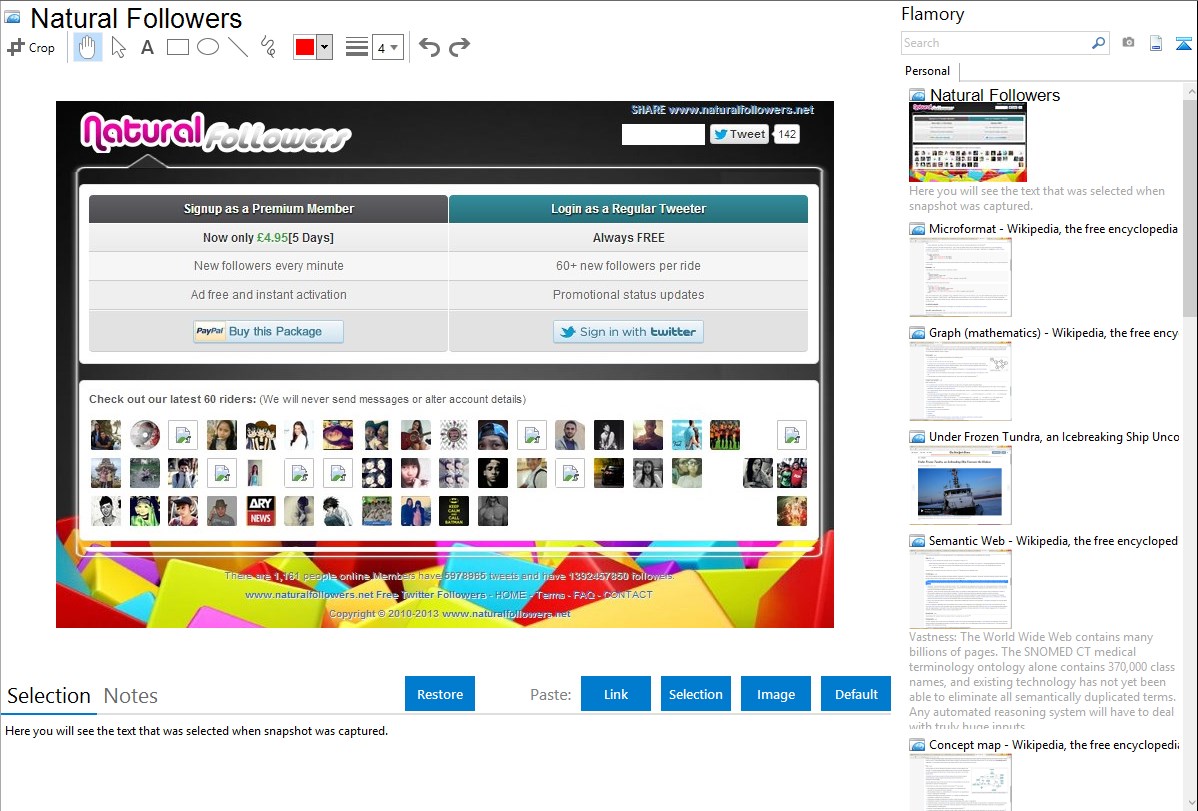Open the Under Frozen Tundra snapshot thumbnail
The image size is (1198, 811).
tap(960, 485)
